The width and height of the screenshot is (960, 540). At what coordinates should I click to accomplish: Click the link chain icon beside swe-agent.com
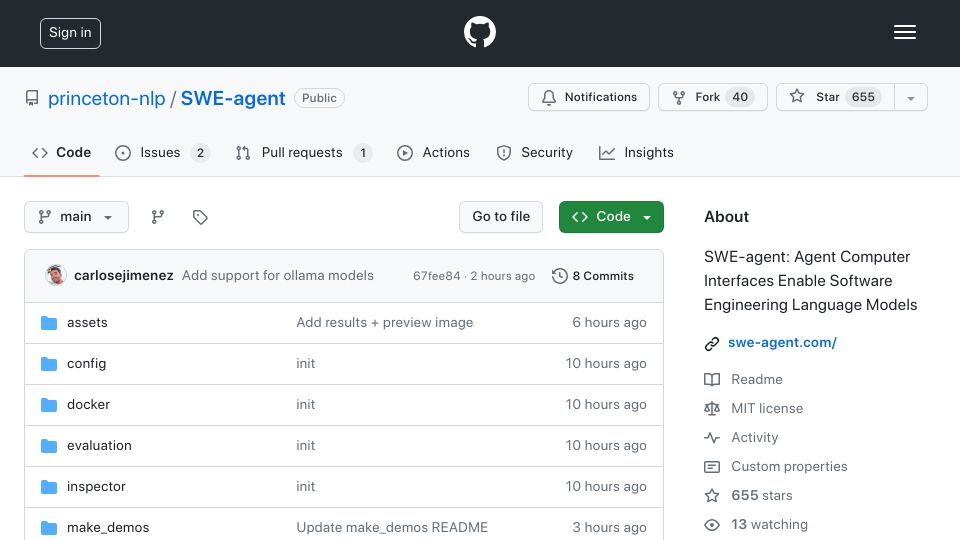click(x=711, y=343)
